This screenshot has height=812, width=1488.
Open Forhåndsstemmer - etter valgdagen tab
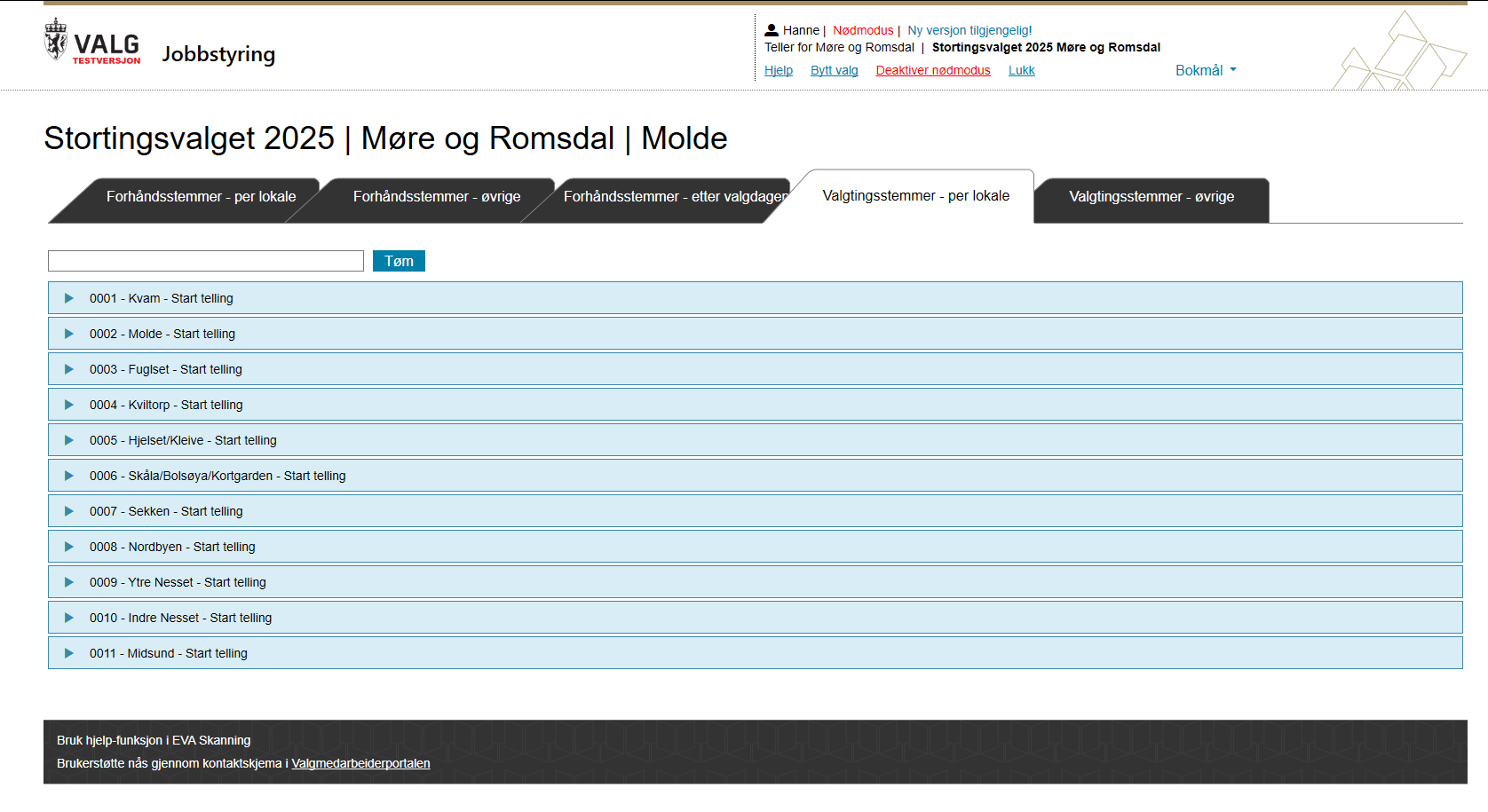pos(675,197)
